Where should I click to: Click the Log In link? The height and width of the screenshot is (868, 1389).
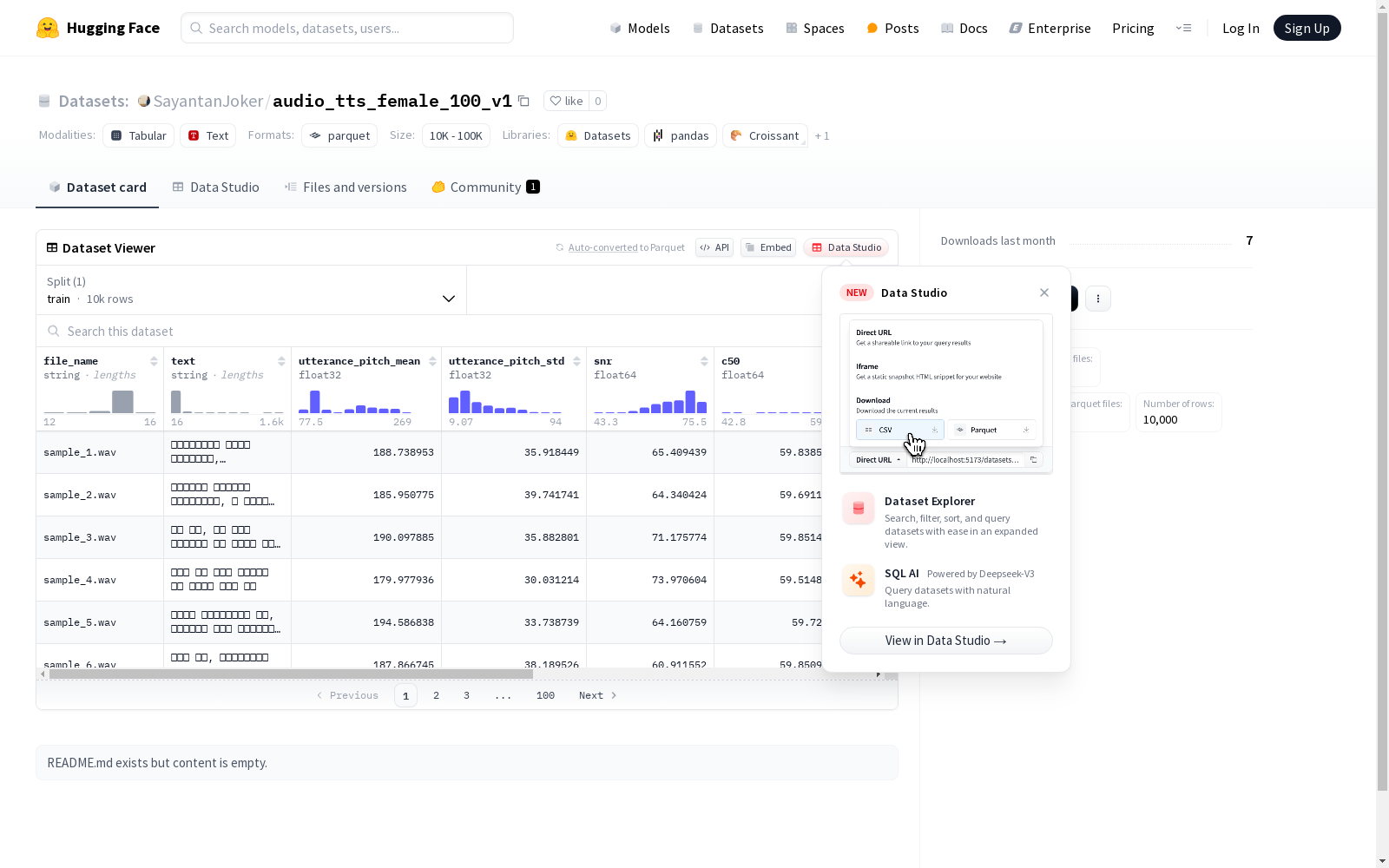click(x=1241, y=28)
